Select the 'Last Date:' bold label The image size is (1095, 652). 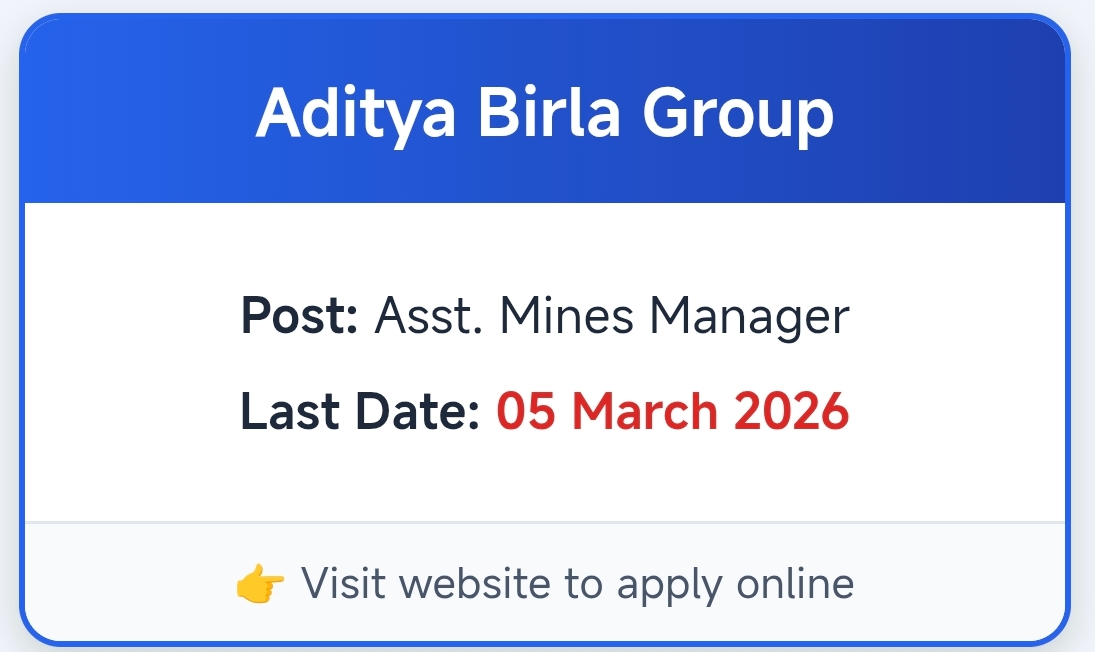coord(361,412)
